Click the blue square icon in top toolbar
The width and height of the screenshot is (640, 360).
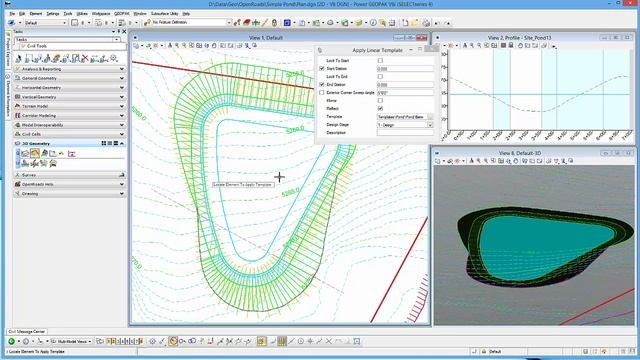coord(287,23)
